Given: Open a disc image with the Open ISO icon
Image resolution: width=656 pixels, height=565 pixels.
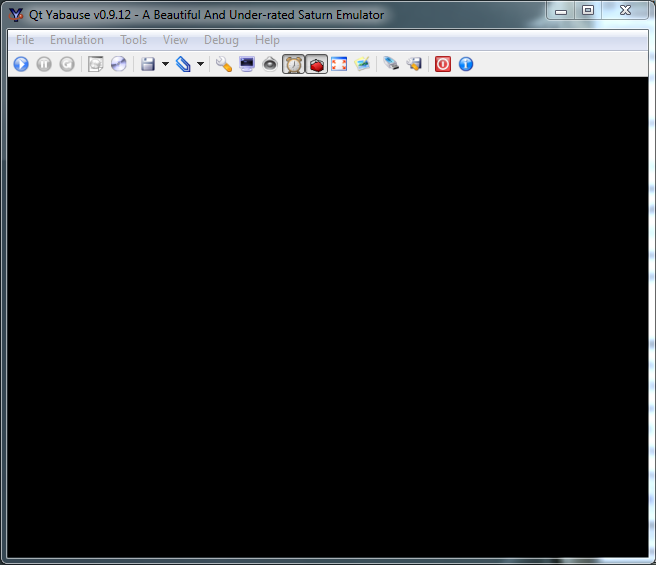Looking at the screenshot, I should coord(96,64).
